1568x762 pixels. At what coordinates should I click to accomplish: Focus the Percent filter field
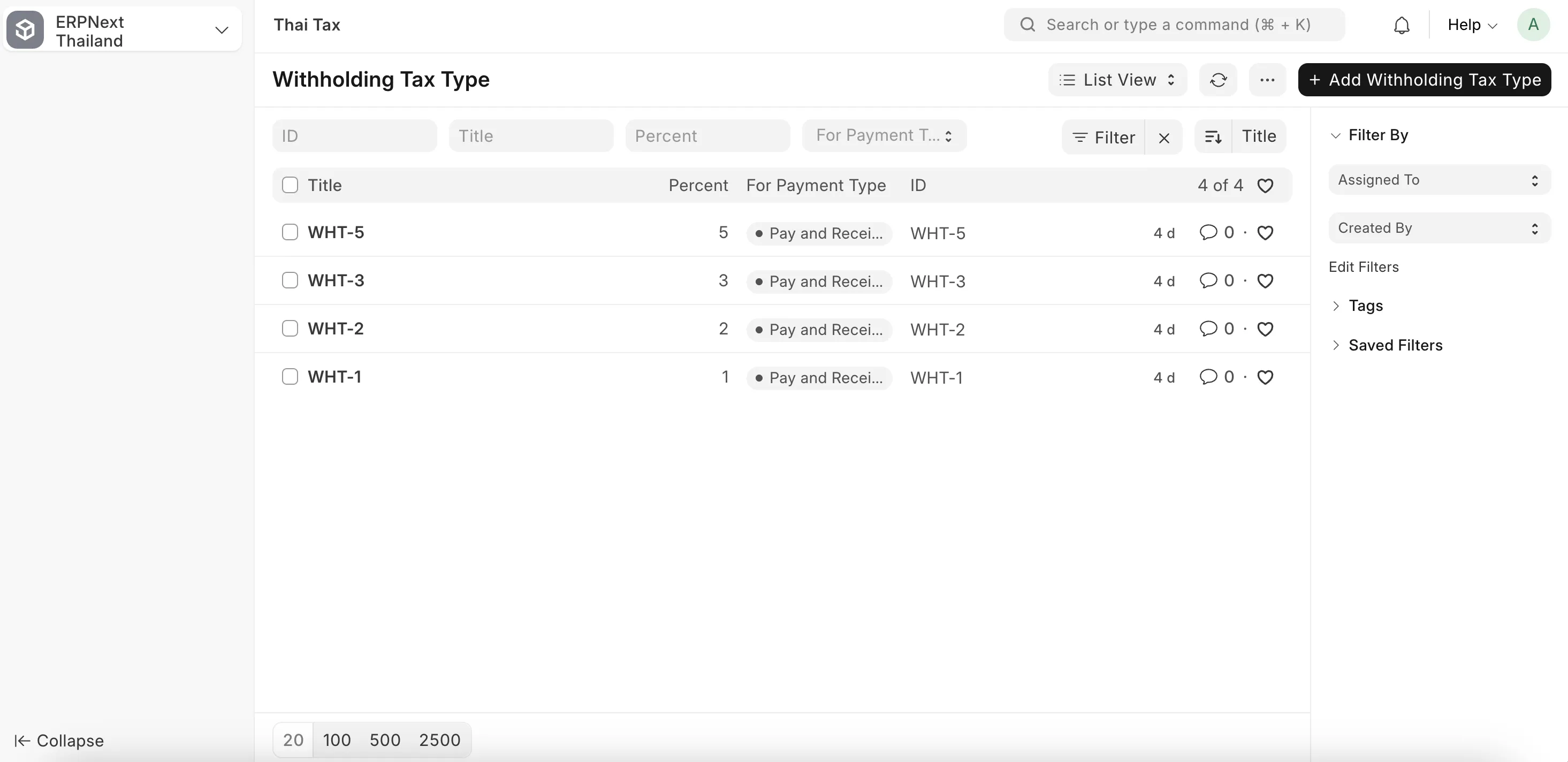coord(707,136)
